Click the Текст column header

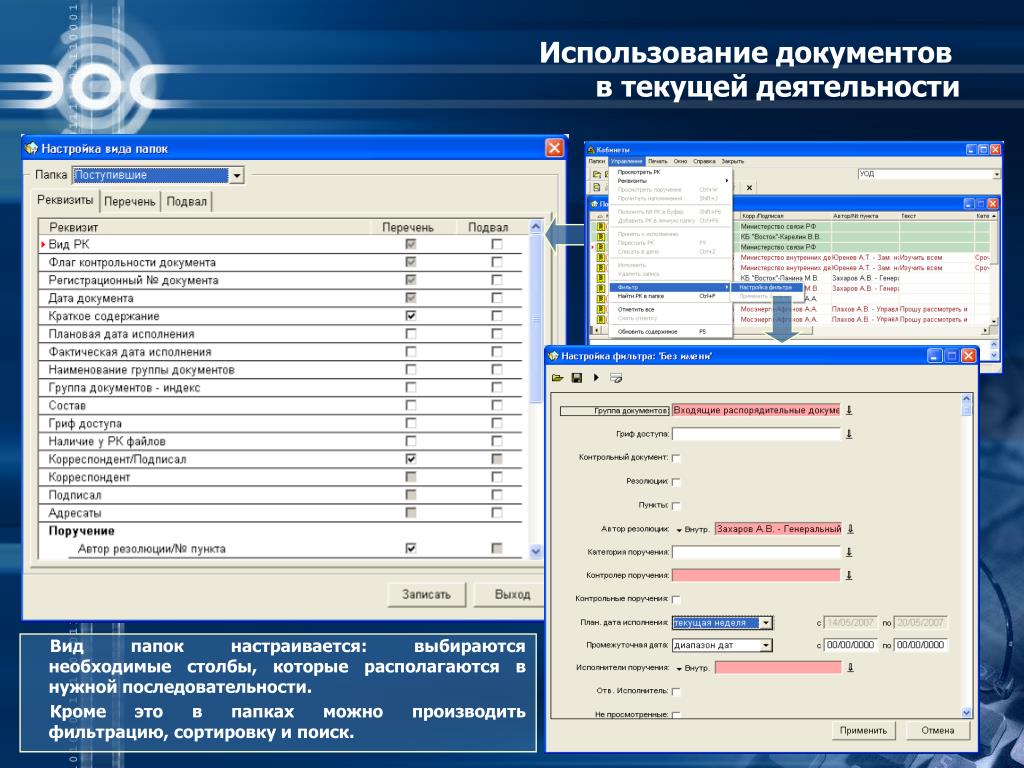point(936,216)
